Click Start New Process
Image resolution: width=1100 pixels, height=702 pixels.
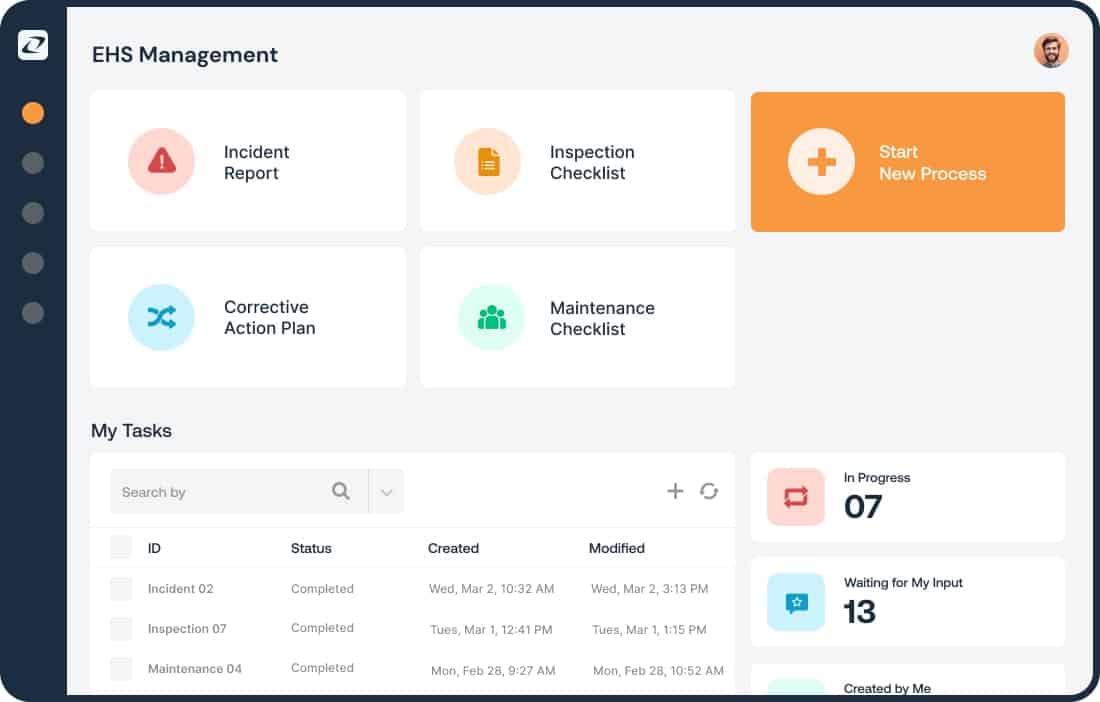tap(908, 161)
